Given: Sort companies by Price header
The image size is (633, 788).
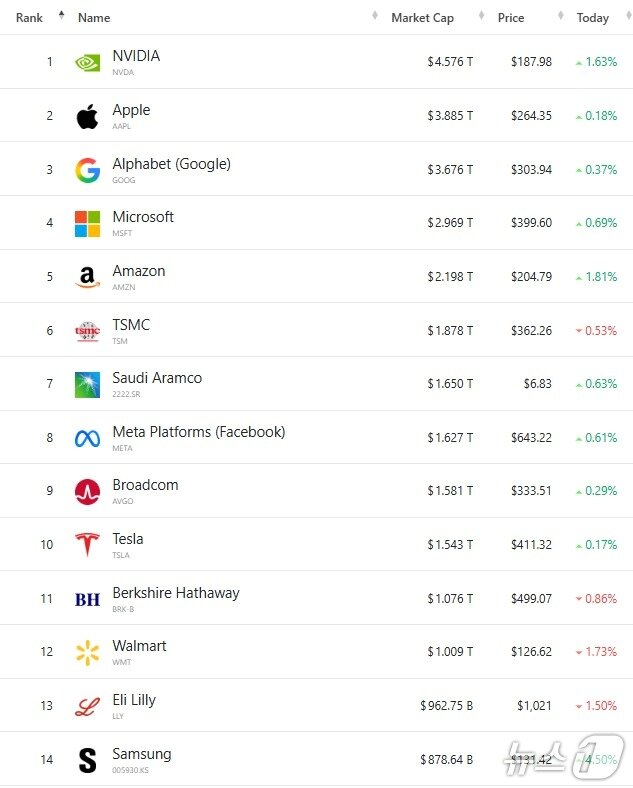Looking at the screenshot, I should (x=511, y=17).
